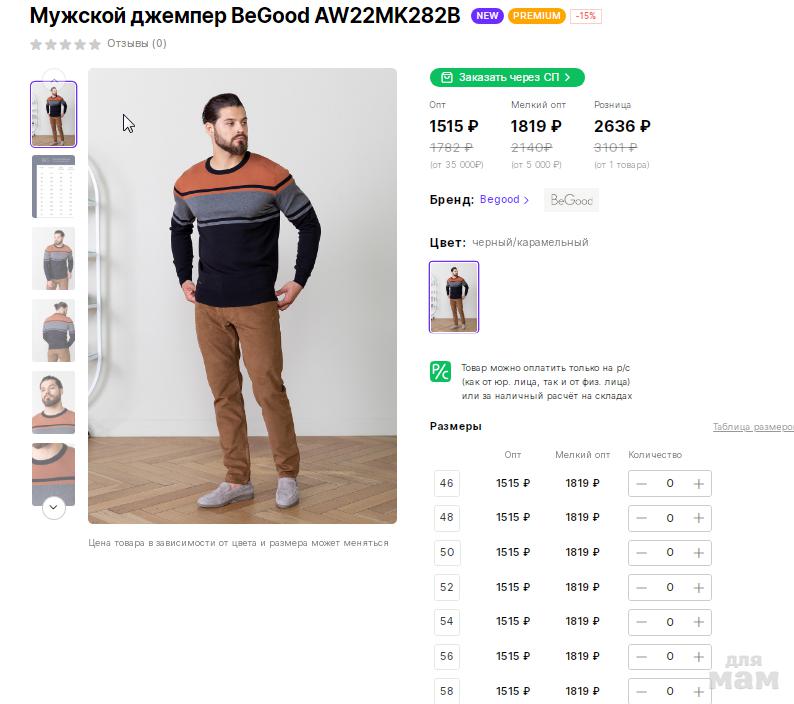This screenshot has height=704, width=794.
Task: Click the BeGood brand logo image
Action: click(x=571, y=200)
